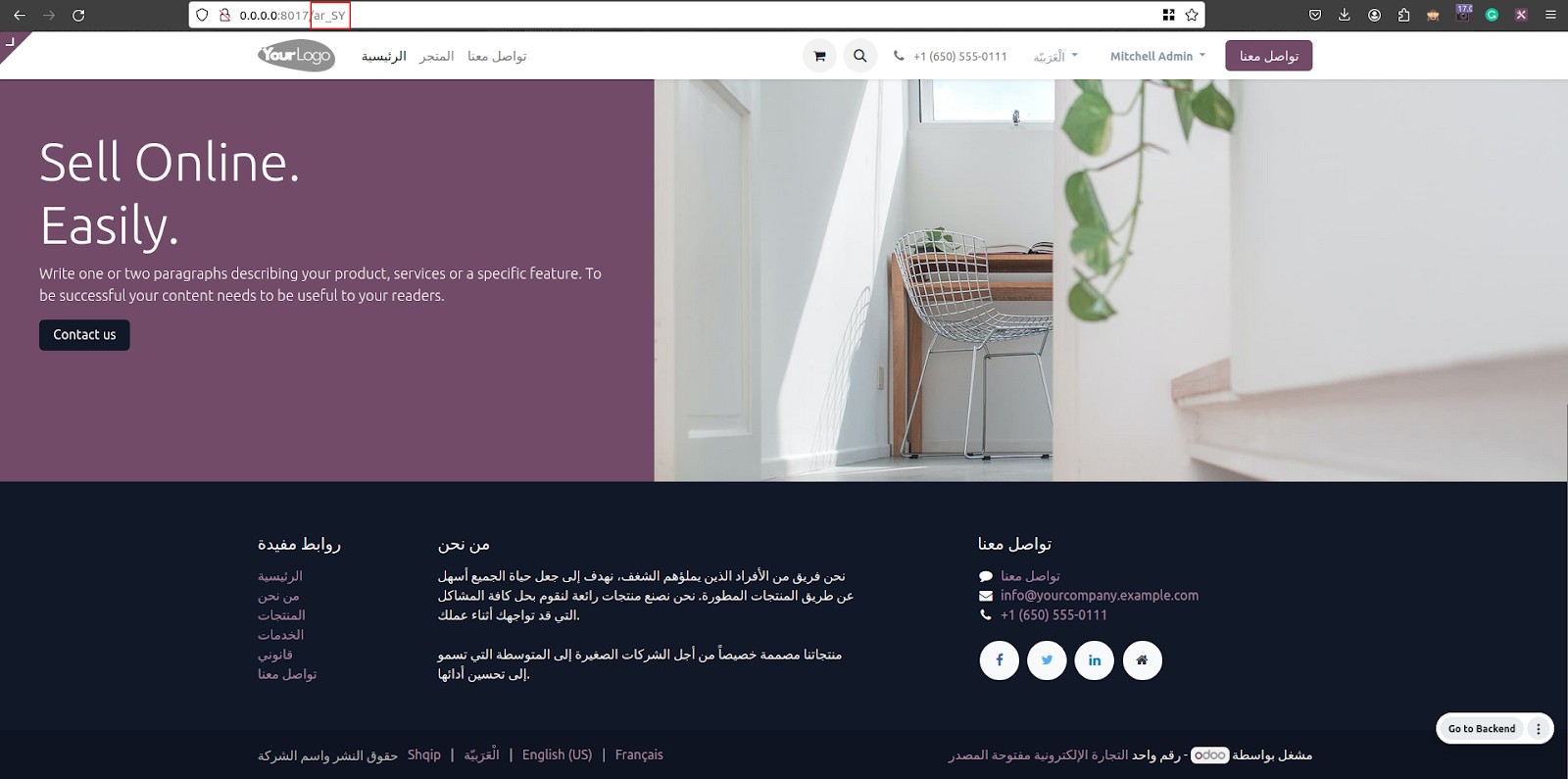Click the Go to Backend button
The image size is (1568, 779).
(1482, 728)
